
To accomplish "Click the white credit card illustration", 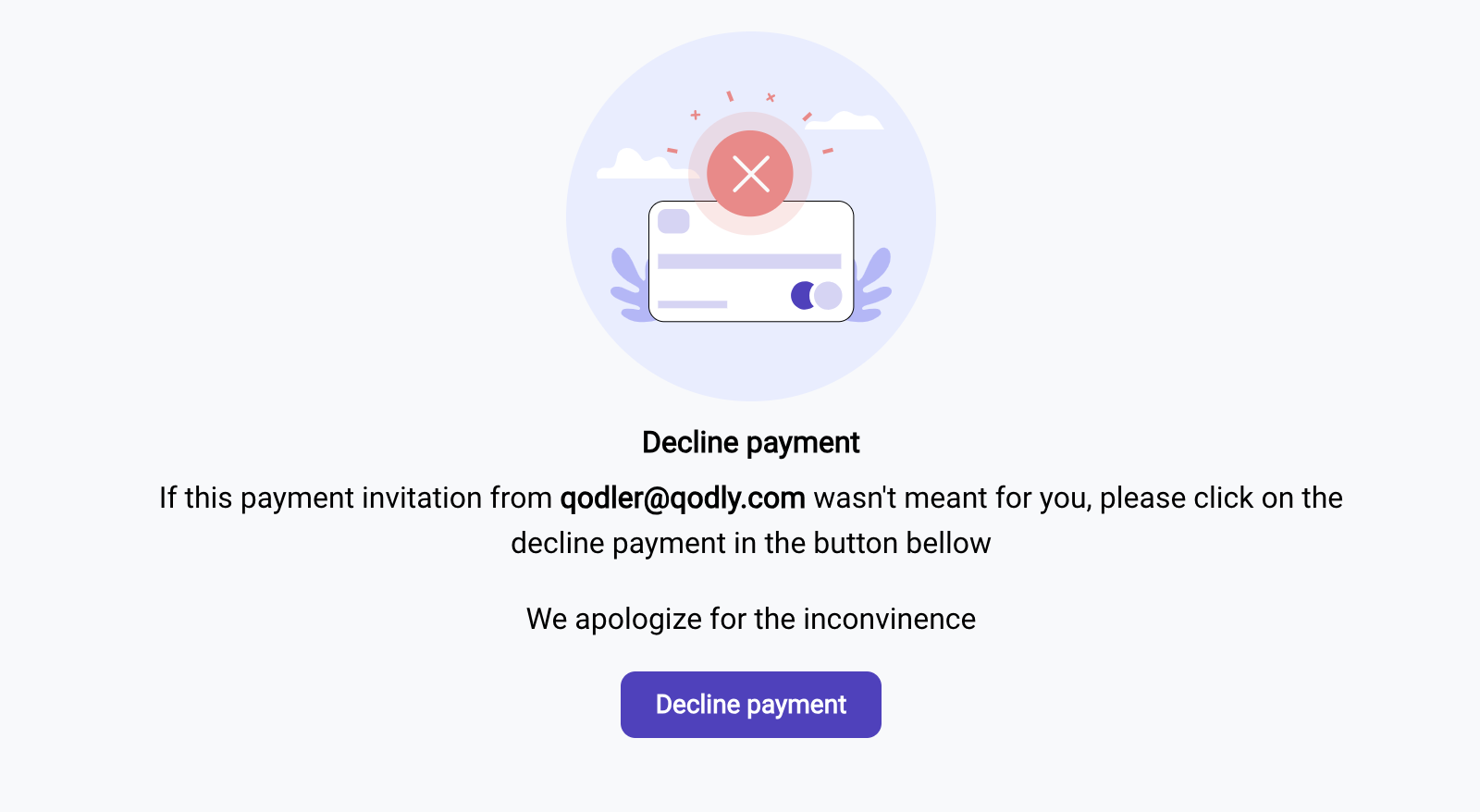I will (x=751, y=262).
